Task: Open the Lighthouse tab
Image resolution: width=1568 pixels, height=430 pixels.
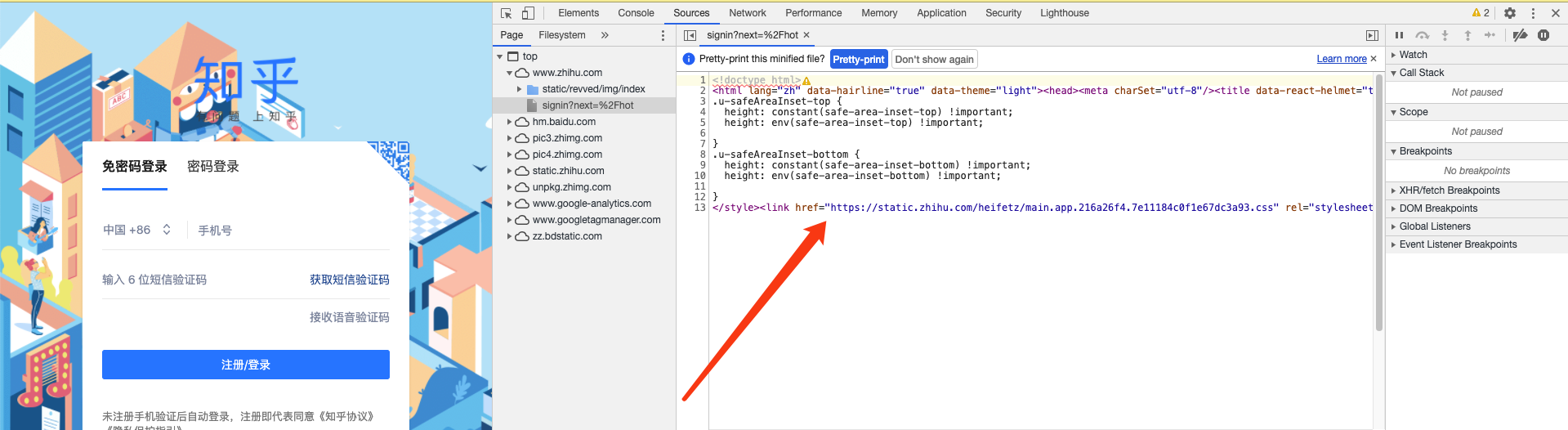Action: click(1064, 13)
